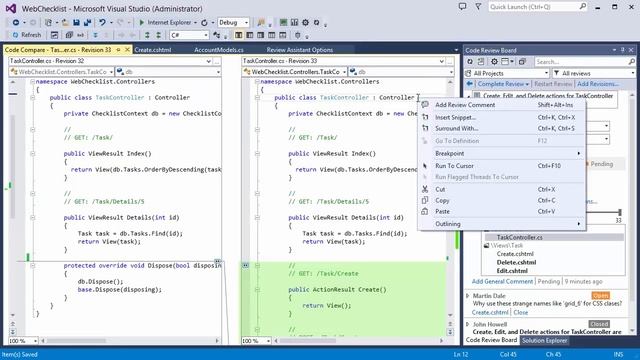The image size is (640, 360).
Task: Select the side-by-side compare layout icon
Action: coord(239,36)
